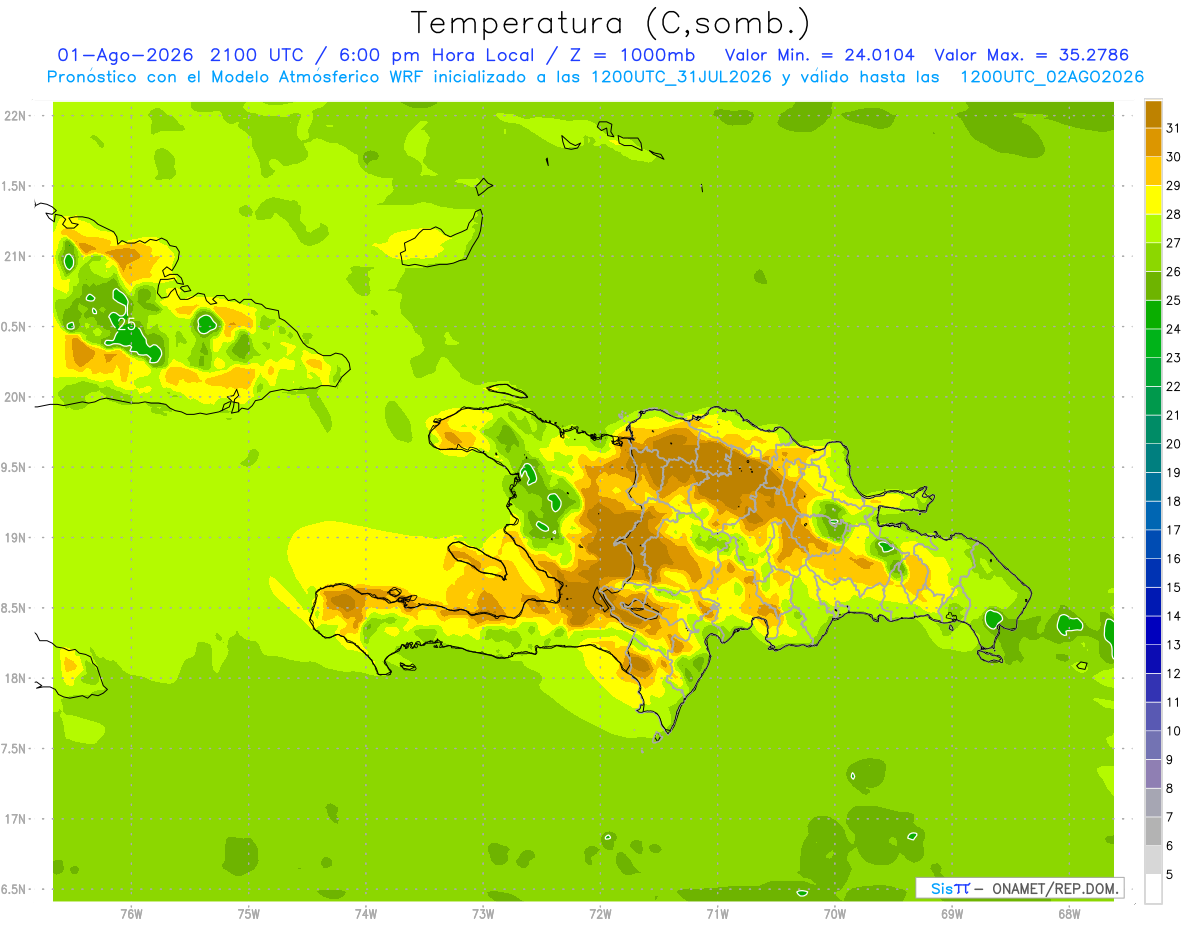Click the legend value "20"
This screenshot has width=1200, height=927.
(x=1174, y=444)
